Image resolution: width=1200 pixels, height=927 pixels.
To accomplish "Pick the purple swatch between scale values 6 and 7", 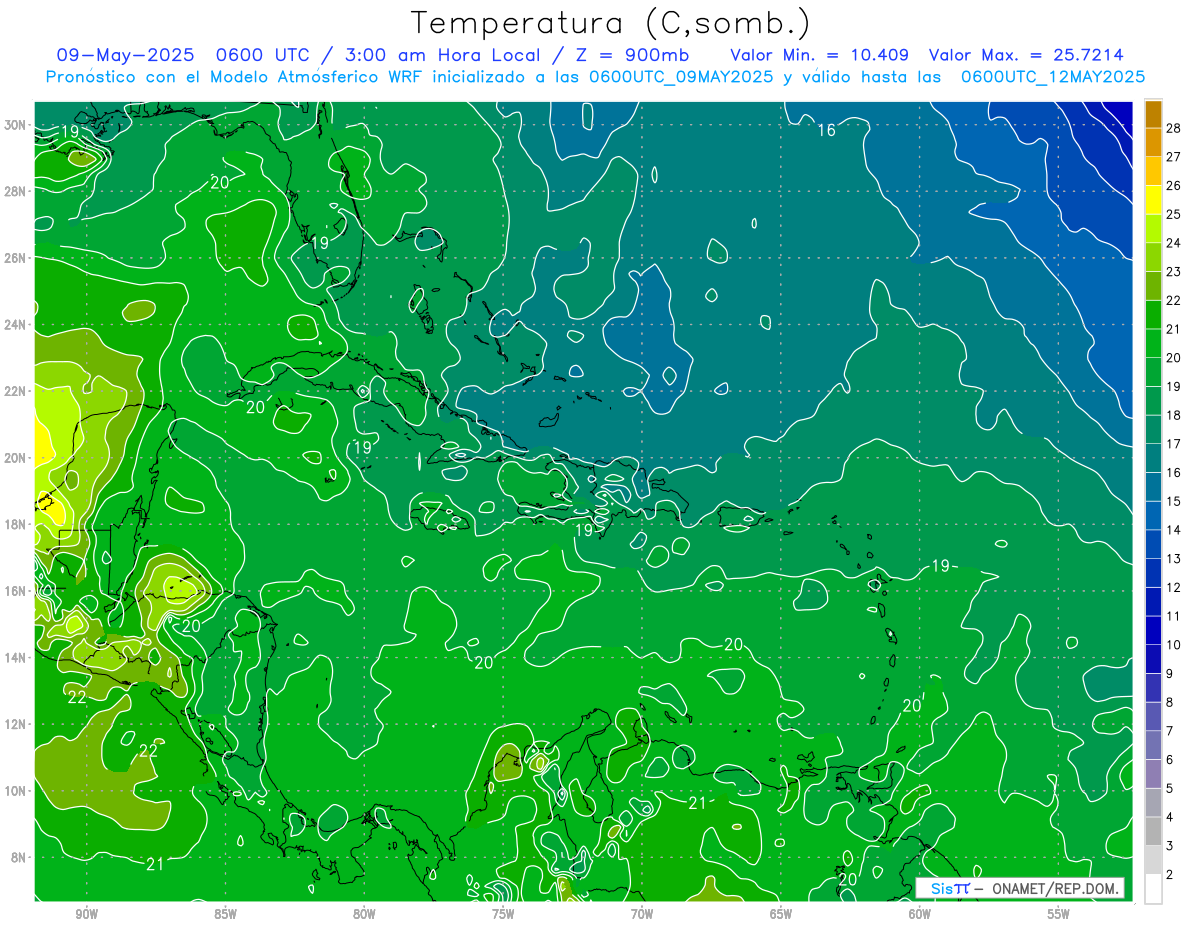I will click(1153, 745).
